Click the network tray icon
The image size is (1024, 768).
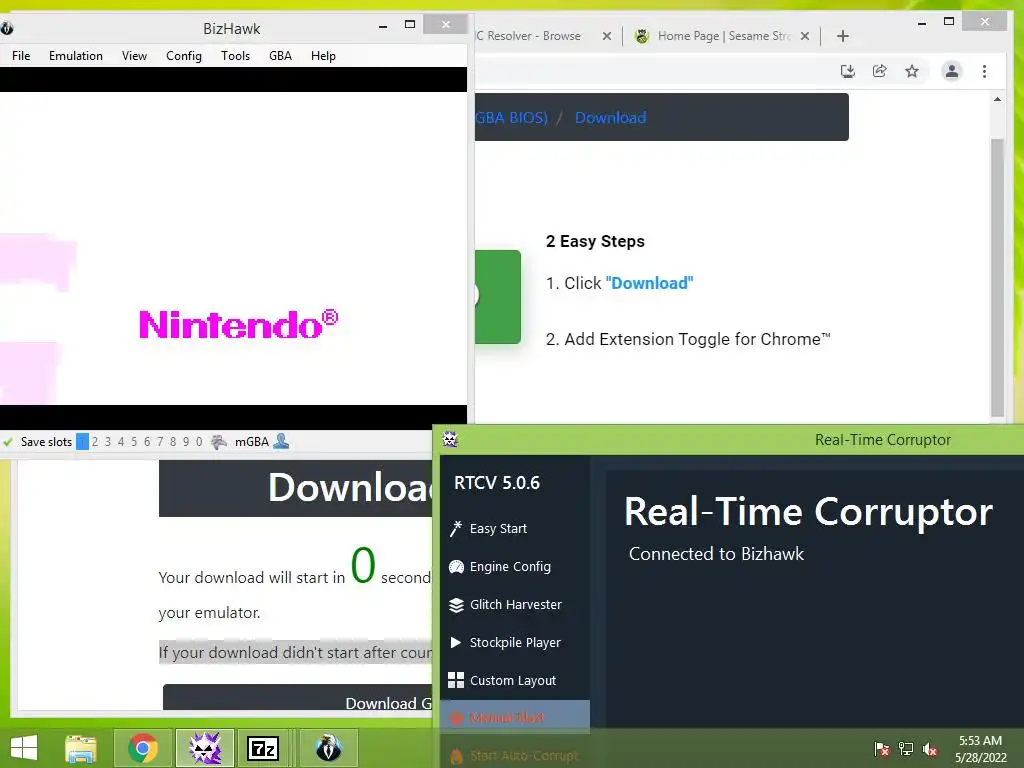point(906,748)
